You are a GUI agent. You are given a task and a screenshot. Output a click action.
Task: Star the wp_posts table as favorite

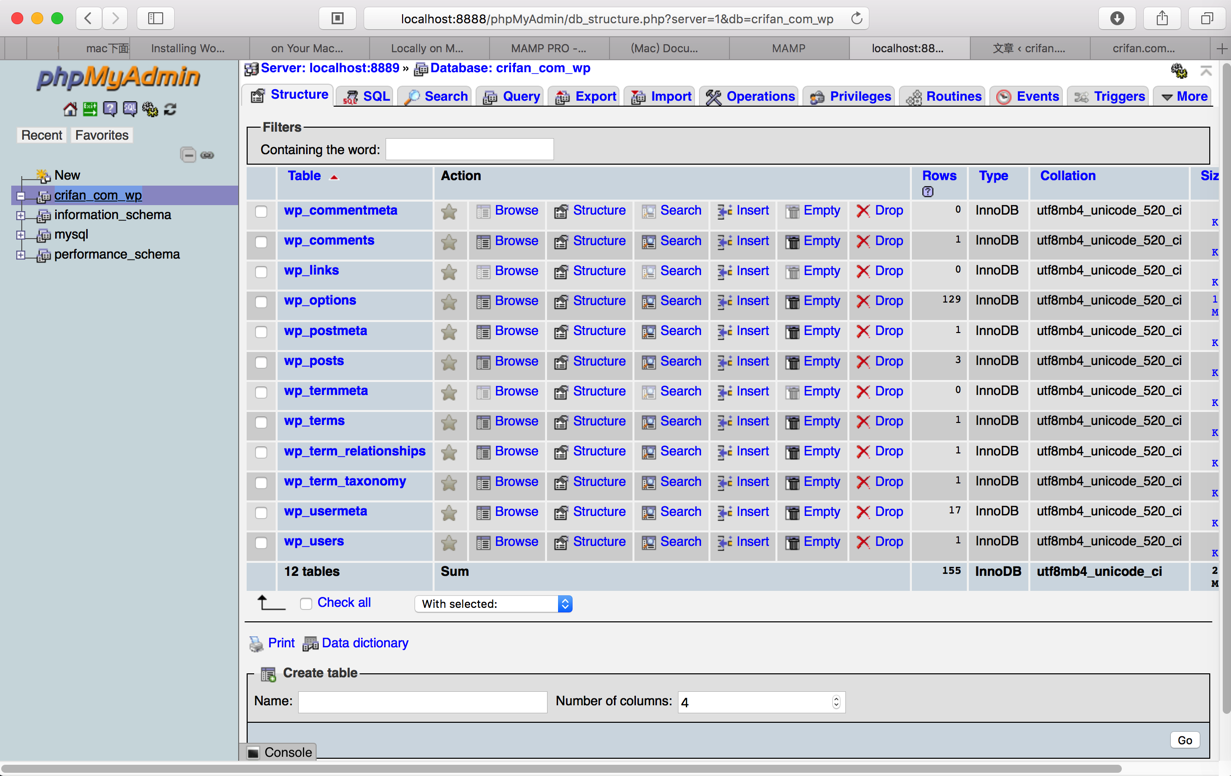[449, 362]
